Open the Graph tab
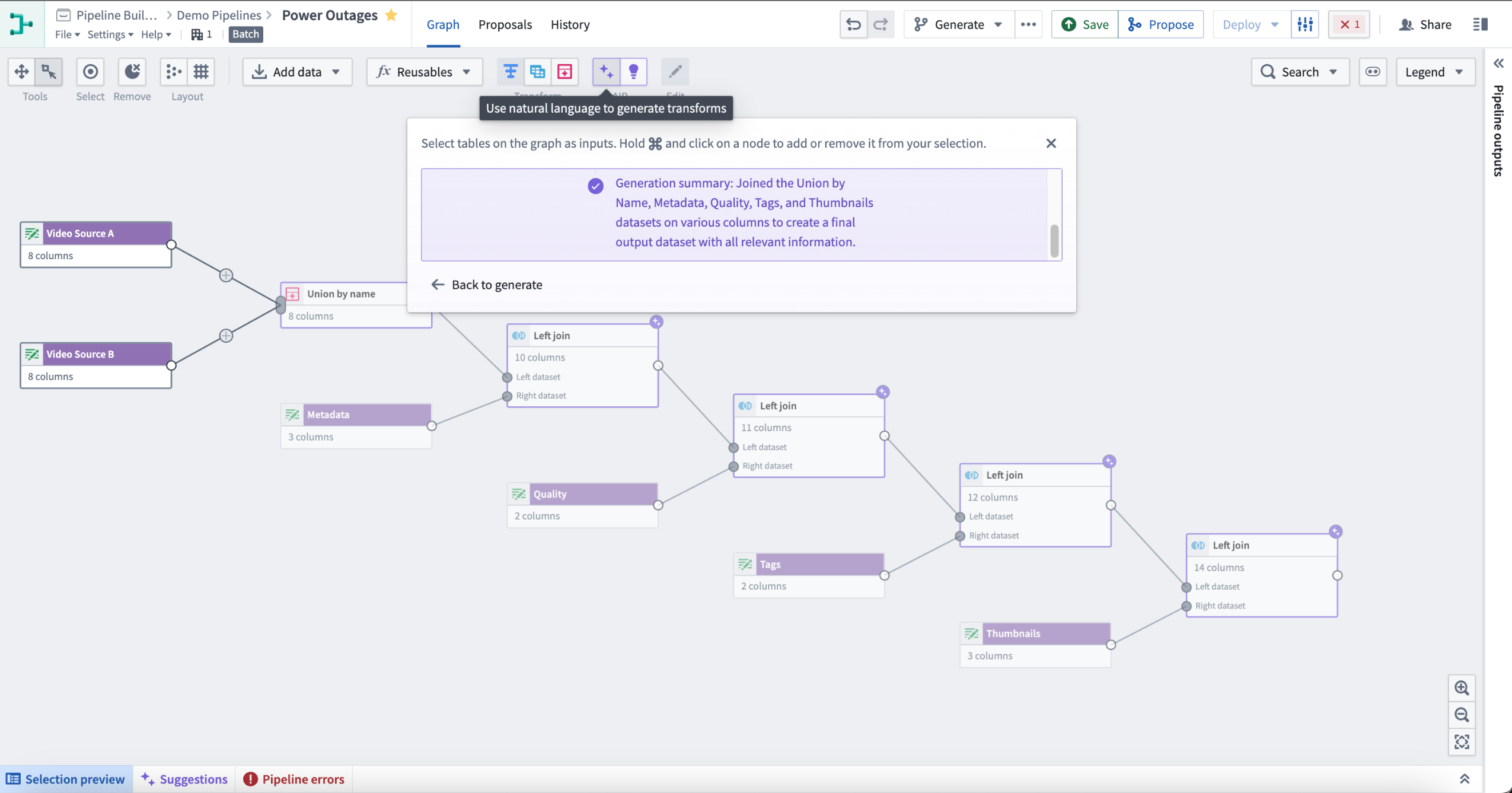 (443, 24)
